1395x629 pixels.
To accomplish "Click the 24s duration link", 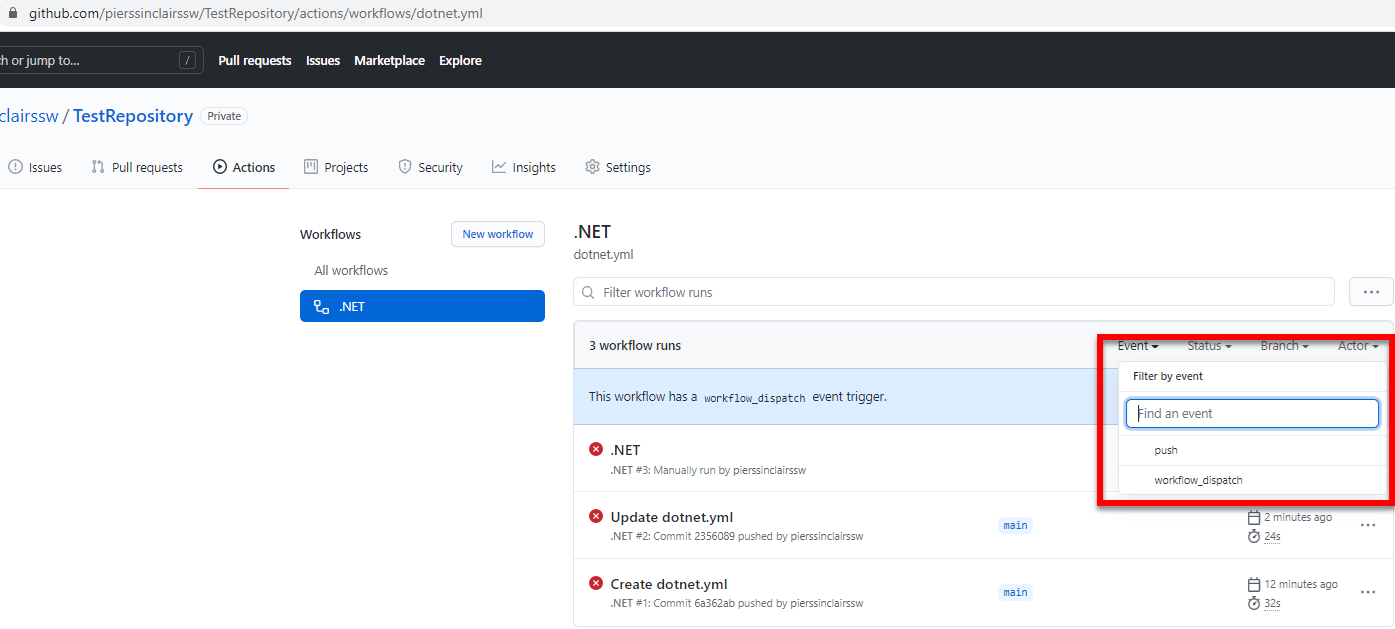I will pos(1272,536).
